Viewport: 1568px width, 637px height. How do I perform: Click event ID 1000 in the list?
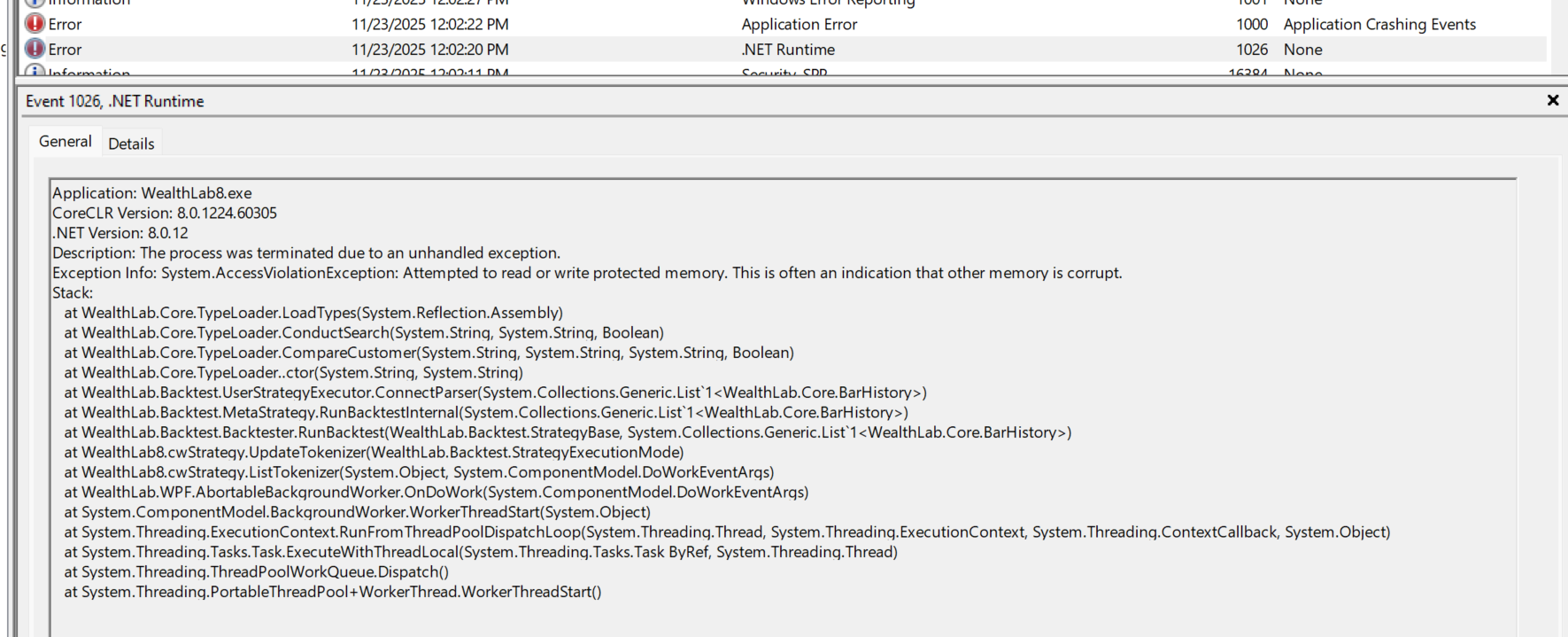click(1251, 25)
